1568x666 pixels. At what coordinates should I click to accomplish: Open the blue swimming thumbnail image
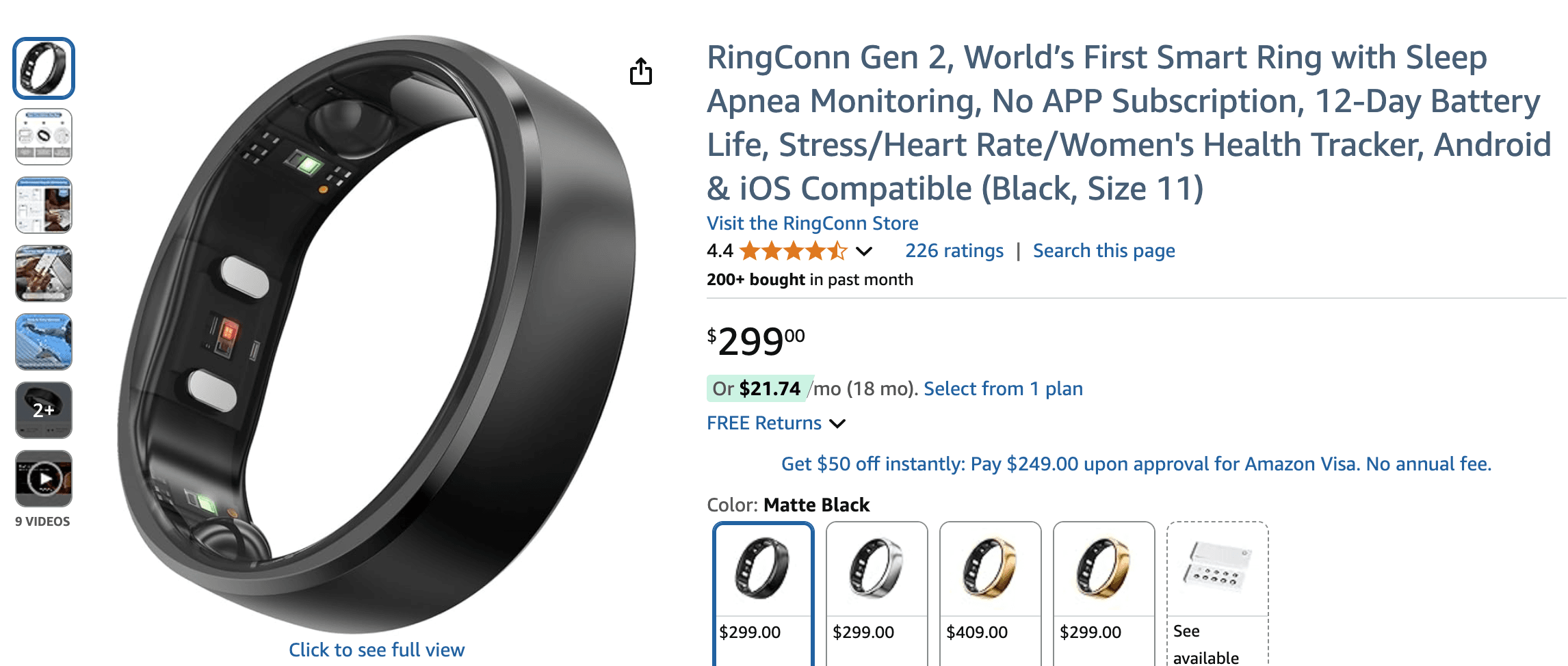point(44,342)
